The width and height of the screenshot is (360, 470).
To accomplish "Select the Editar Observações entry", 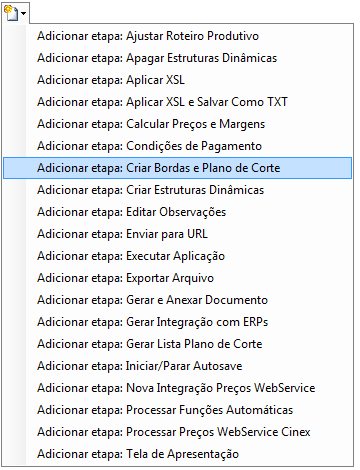I will pyautogui.click(x=177, y=212).
